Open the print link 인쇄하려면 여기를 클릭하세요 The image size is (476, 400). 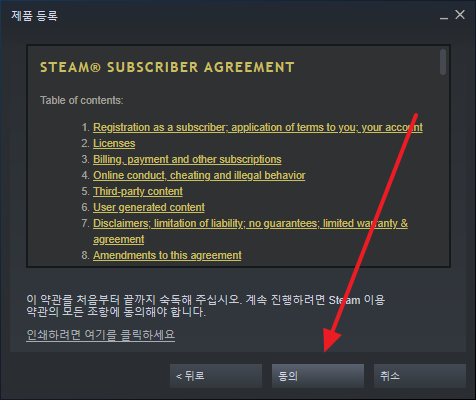click(x=101, y=334)
